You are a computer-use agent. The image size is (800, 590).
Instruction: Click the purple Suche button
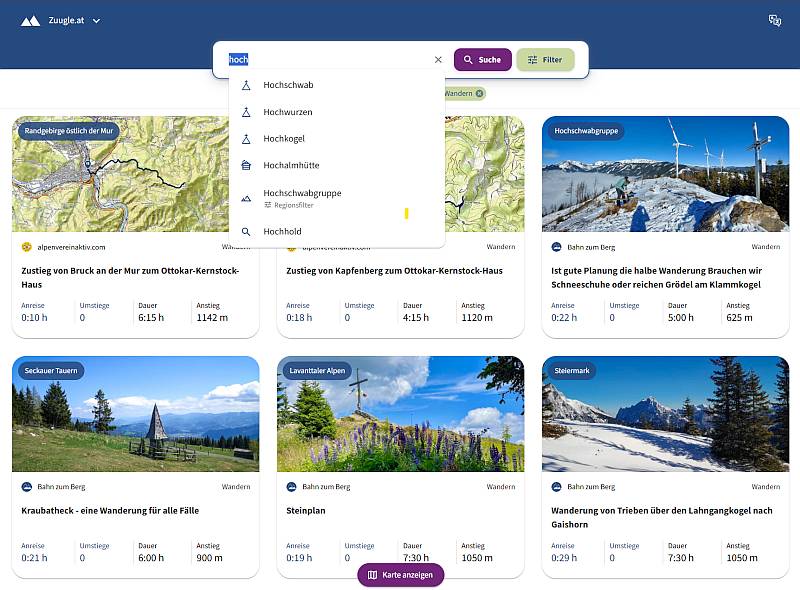tap(483, 60)
